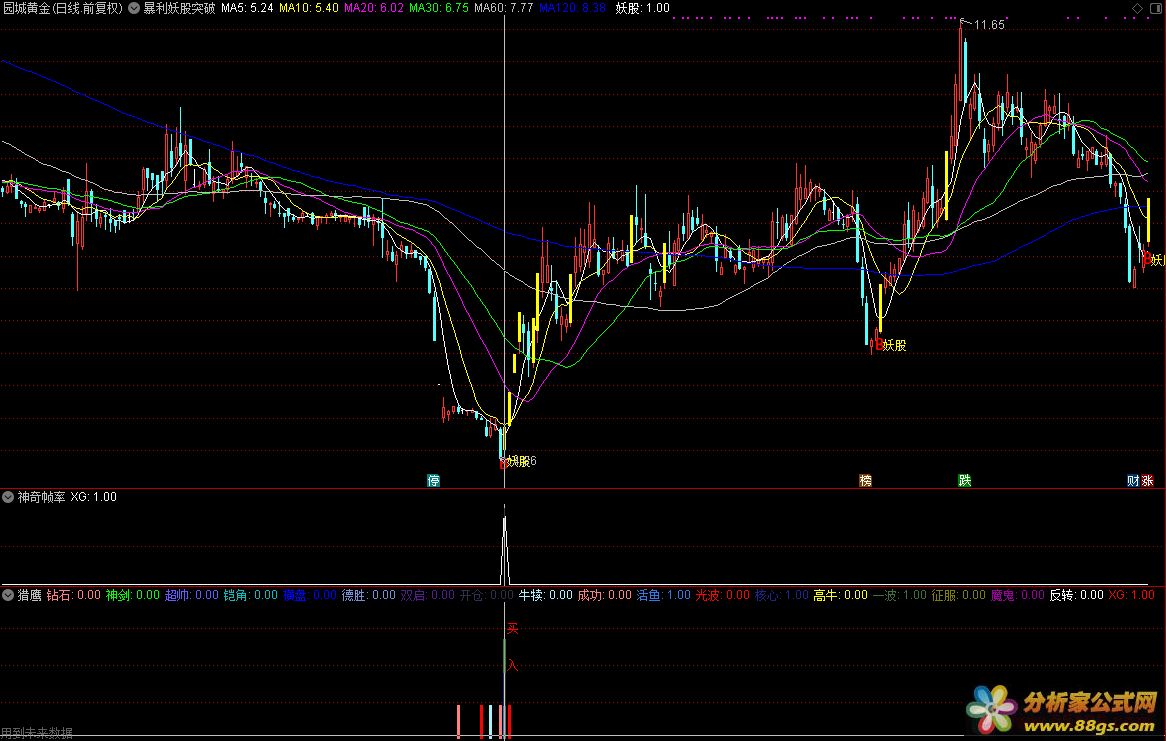The height and width of the screenshot is (741, 1166).
Task: Click the 榜 marker icon below the chart
Action: click(866, 481)
